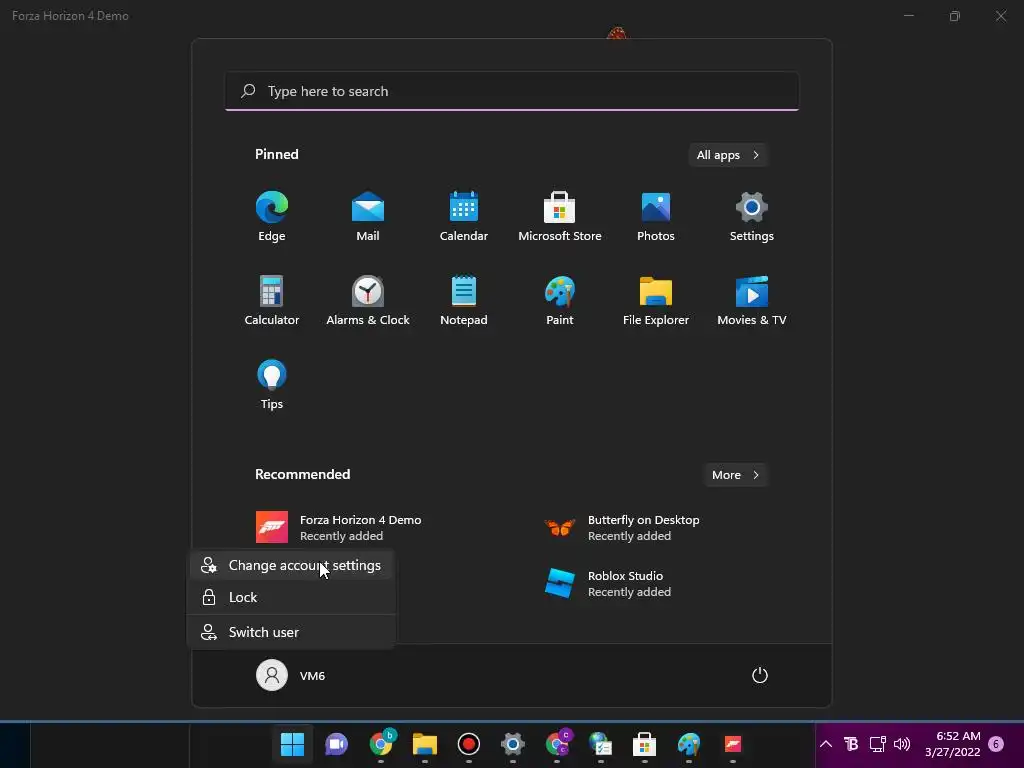The image size is (1024, 768).
Task: Open the notification center badge showing 6
Action: point(996,744)
